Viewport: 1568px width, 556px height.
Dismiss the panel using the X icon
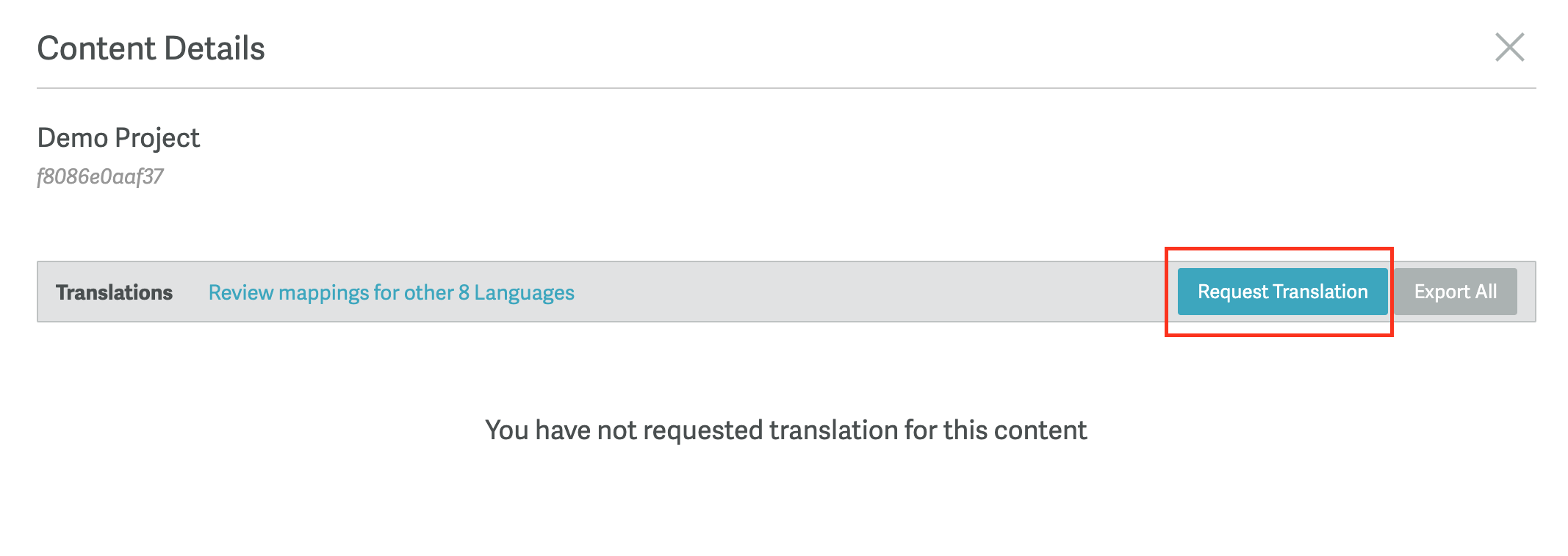click(1509, 48)
